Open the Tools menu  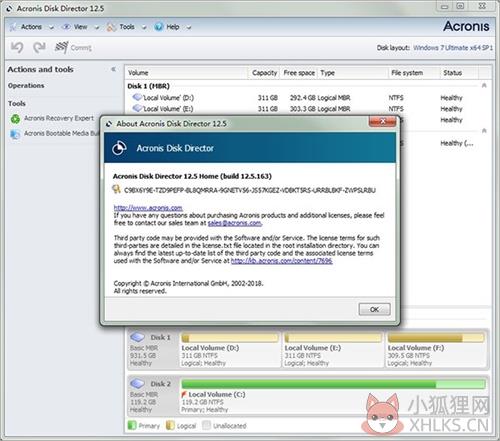(127, 27)
